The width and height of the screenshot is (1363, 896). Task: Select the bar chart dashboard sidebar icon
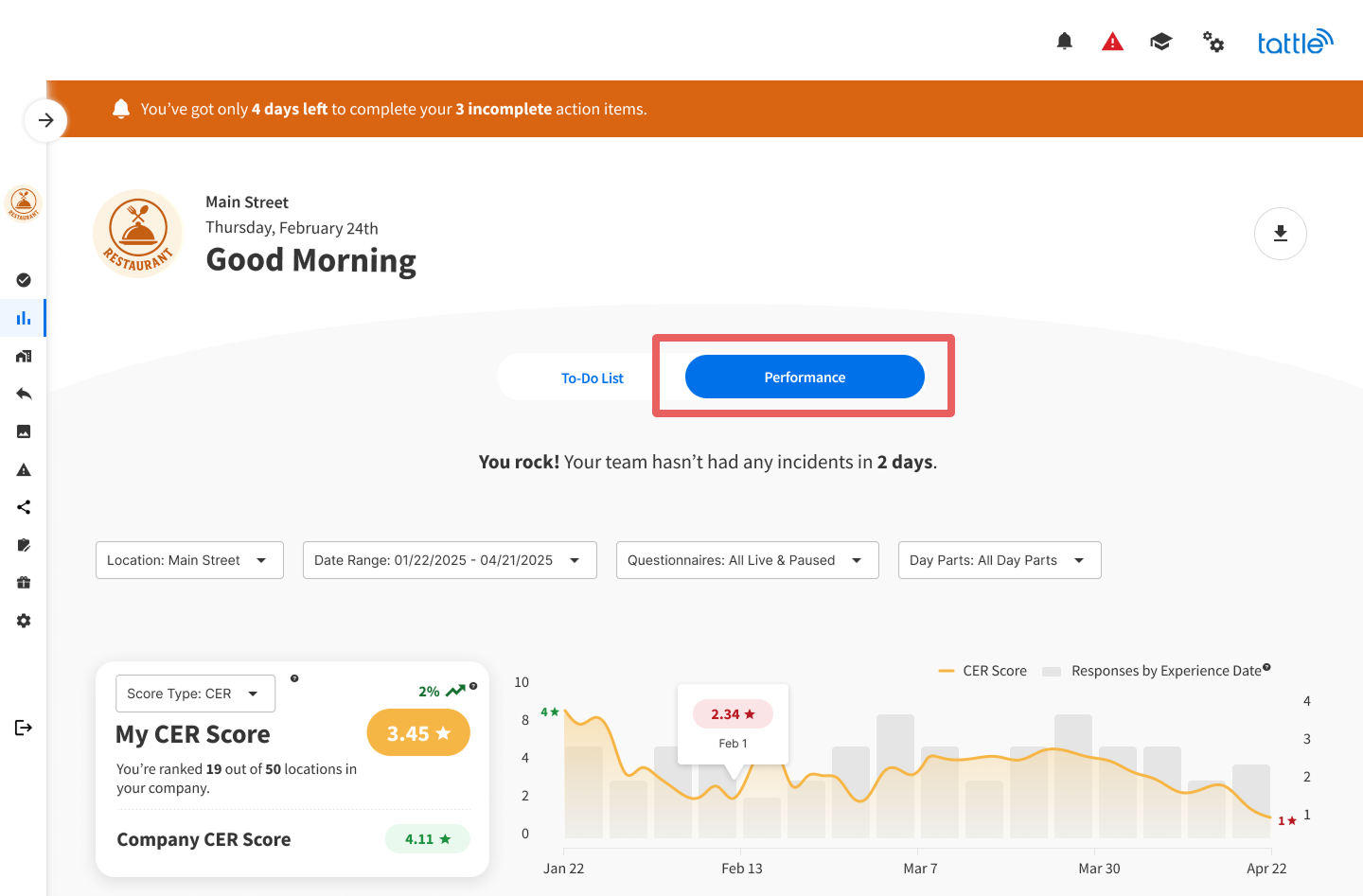[x=24, y=318]
